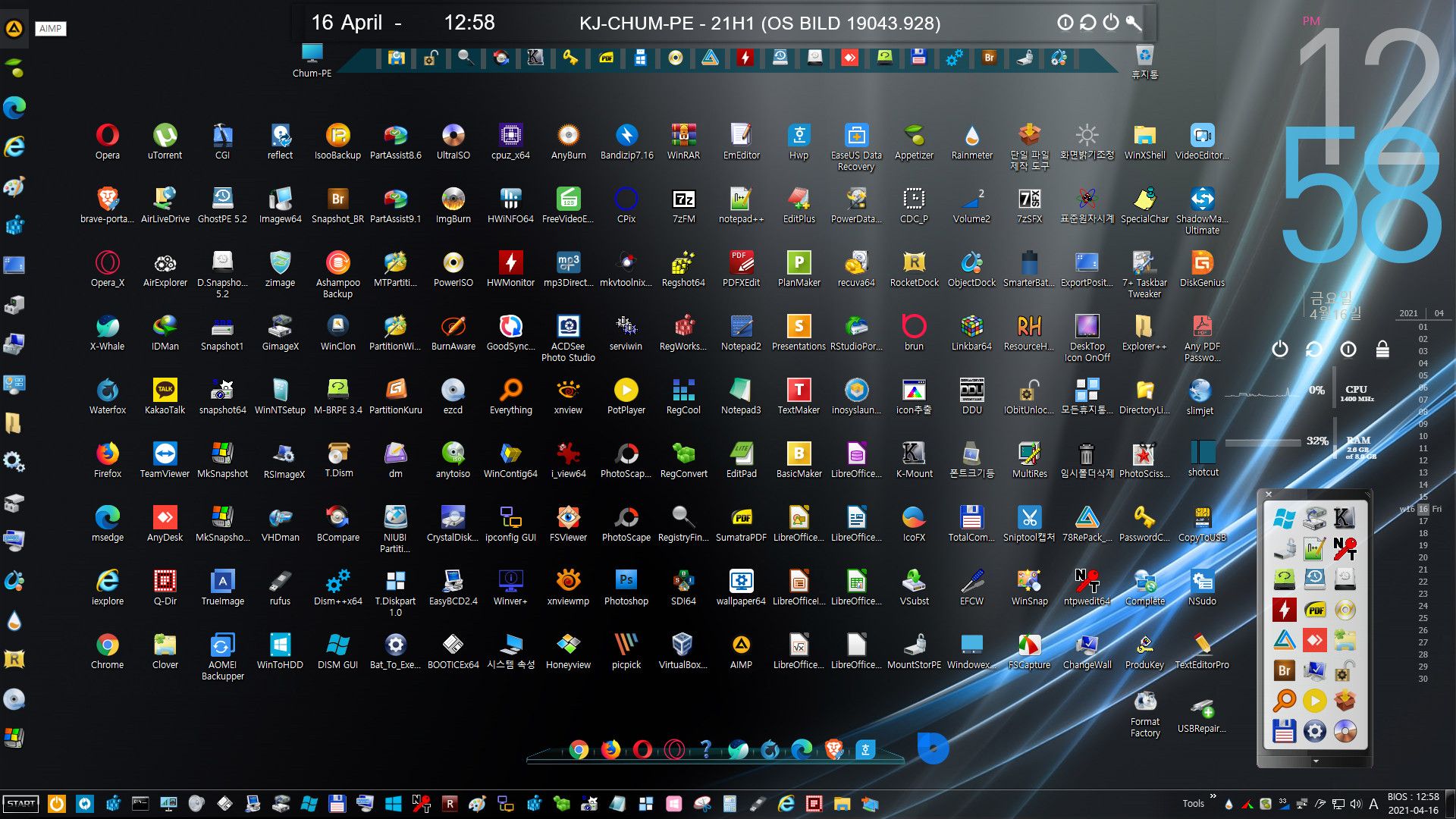Open the GhostPE 5.2 icon

(222, 205)
